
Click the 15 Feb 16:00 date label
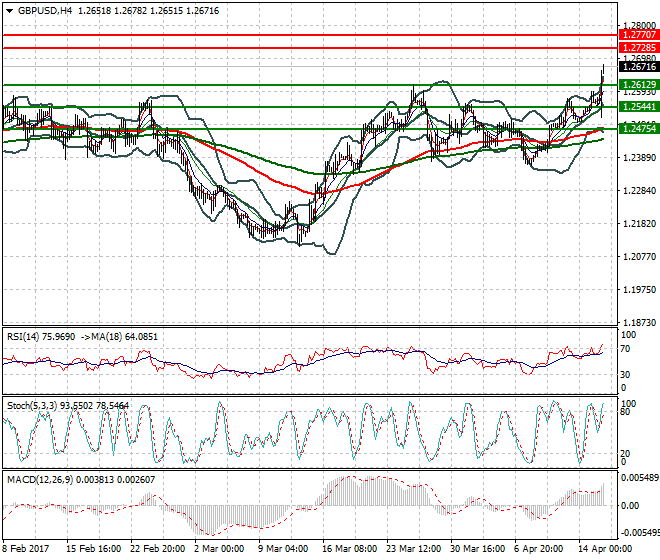point(93,549)
